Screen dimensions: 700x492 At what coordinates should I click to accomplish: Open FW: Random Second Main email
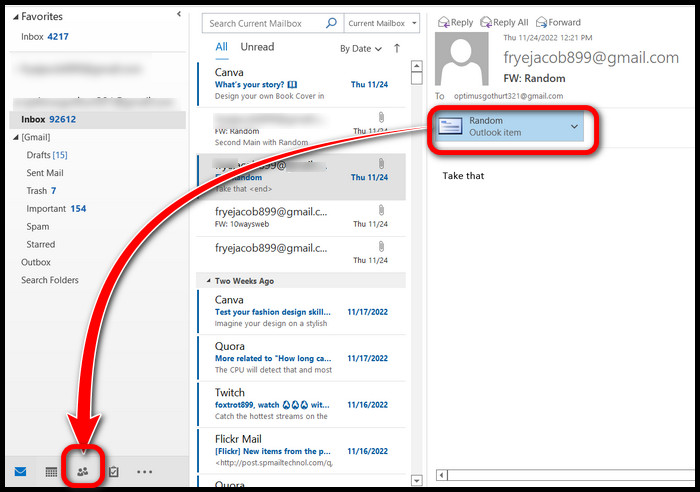(301, 130)
